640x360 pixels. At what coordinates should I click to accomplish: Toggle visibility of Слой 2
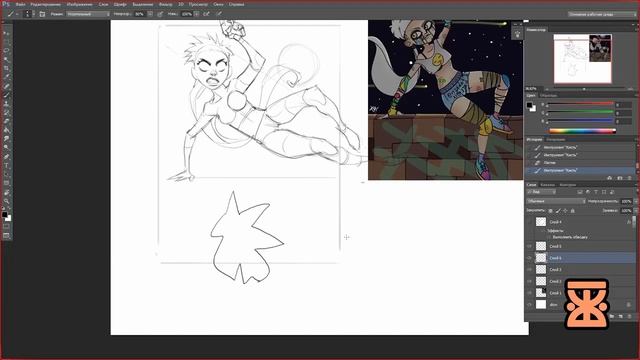point(529,281)
